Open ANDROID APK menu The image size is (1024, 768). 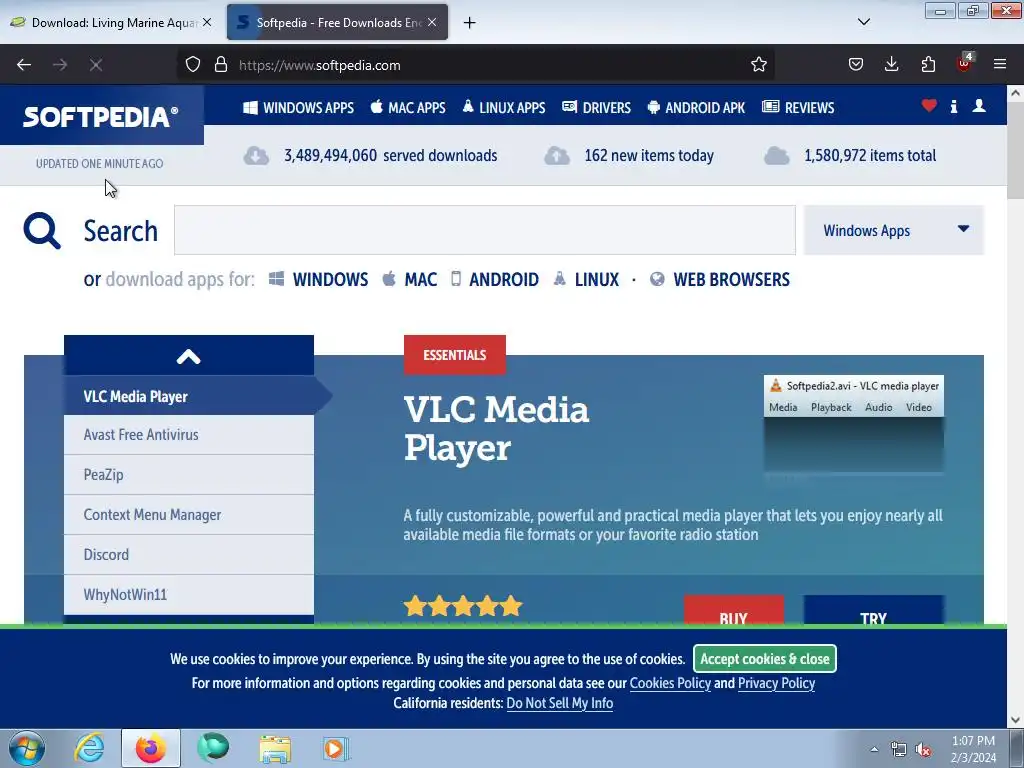696,108
